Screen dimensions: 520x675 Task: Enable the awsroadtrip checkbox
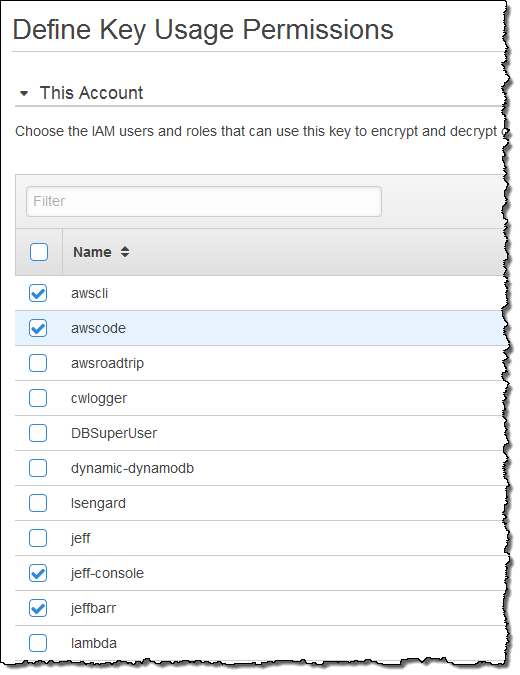tap(38, 363)
